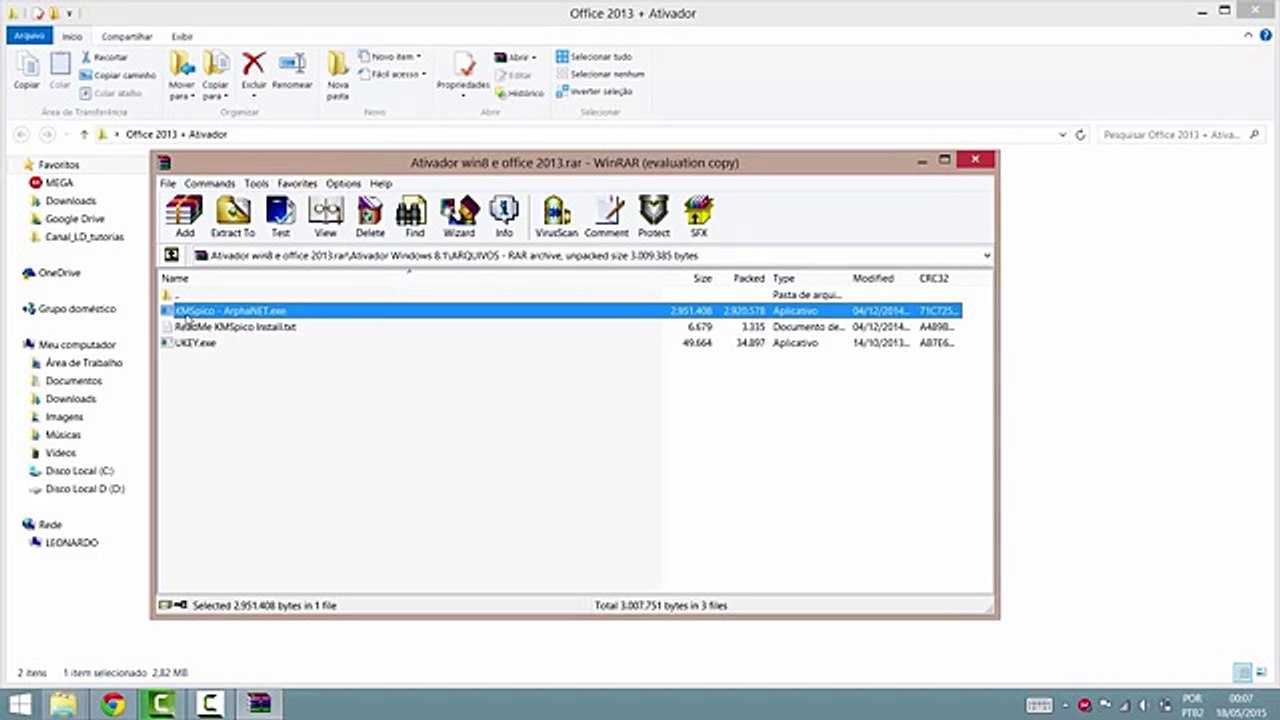Collapse the Explorer ribbon chevron
This screenshot has height=720, width=1280.
coord(1250,35)
